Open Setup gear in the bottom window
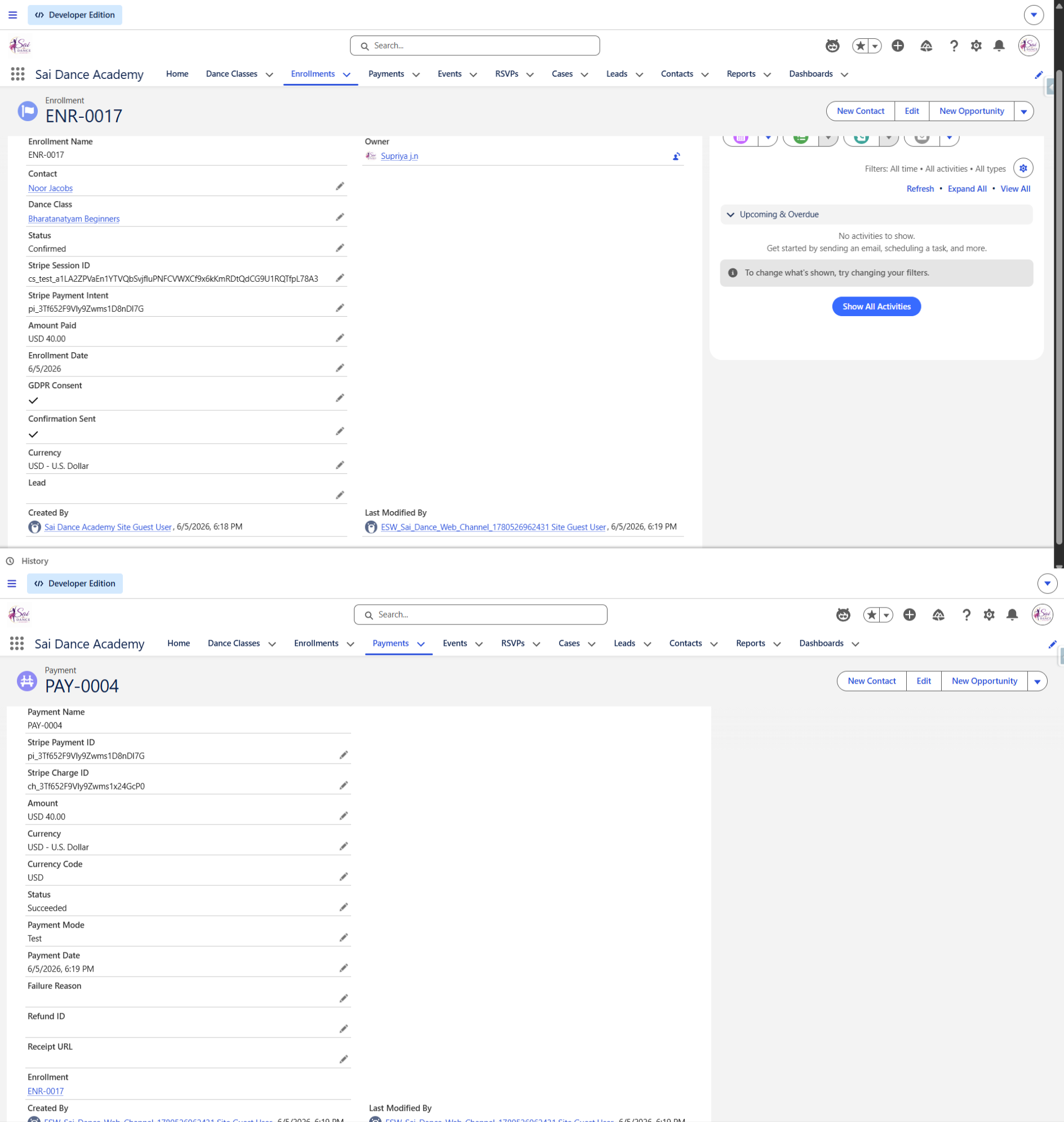Viewport: 1064px width, 1122px height. (989, 615)
